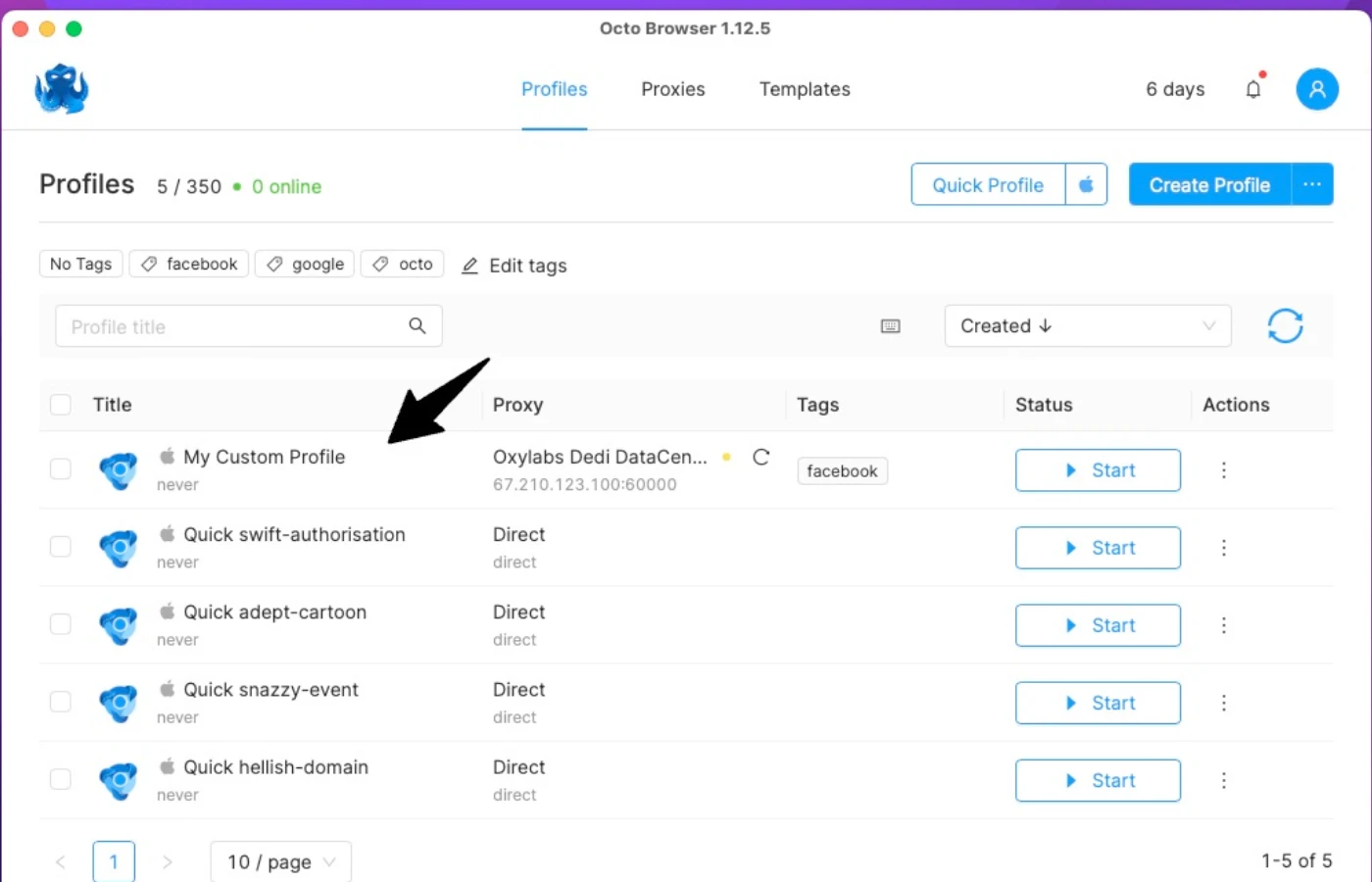Select the Quick adept-cartoon profile checkbox
Screen dimensions: 1372x882
tap(60, 624)
